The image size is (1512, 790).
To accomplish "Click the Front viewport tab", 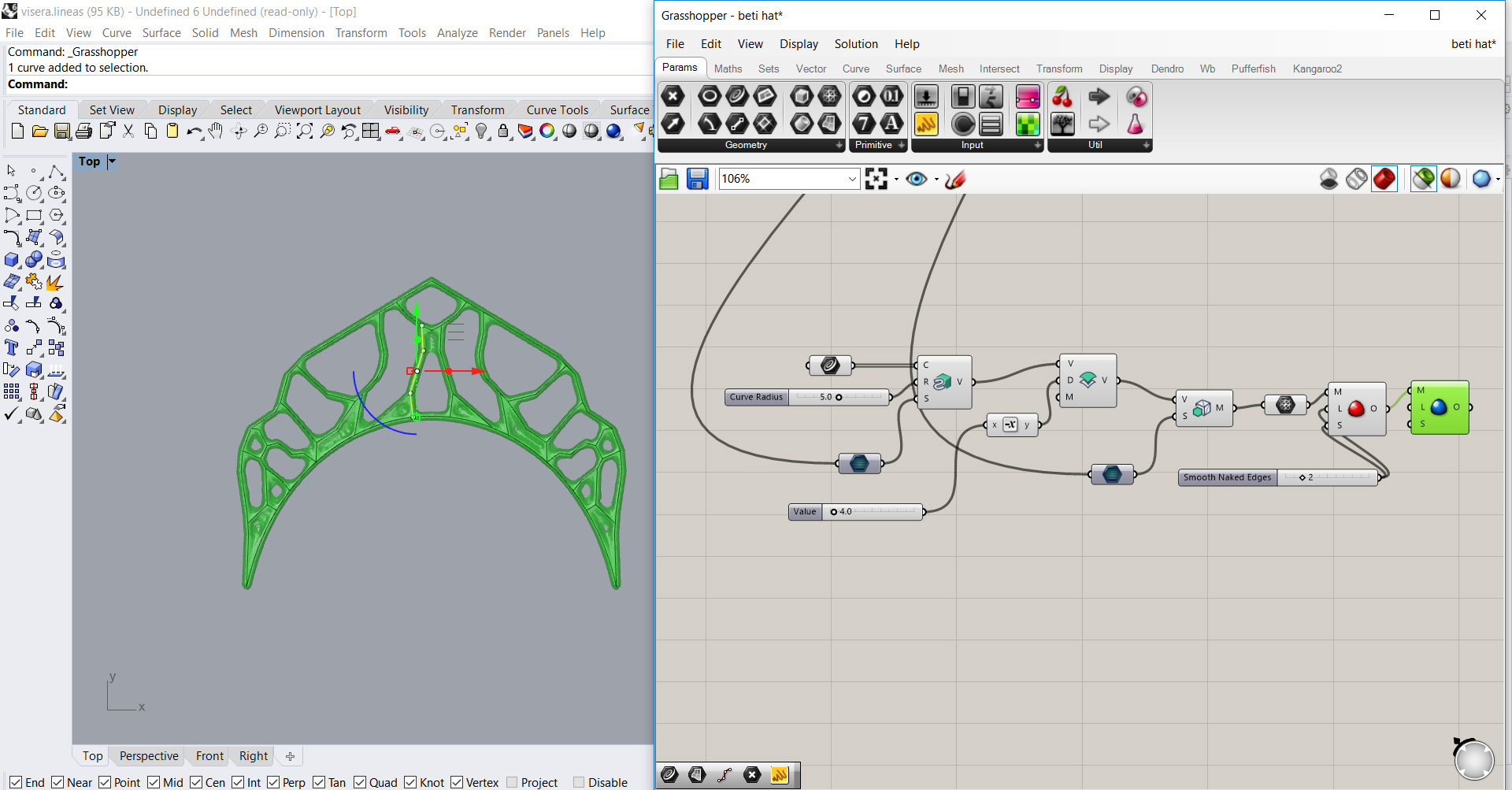I will (x=209, y=755).
